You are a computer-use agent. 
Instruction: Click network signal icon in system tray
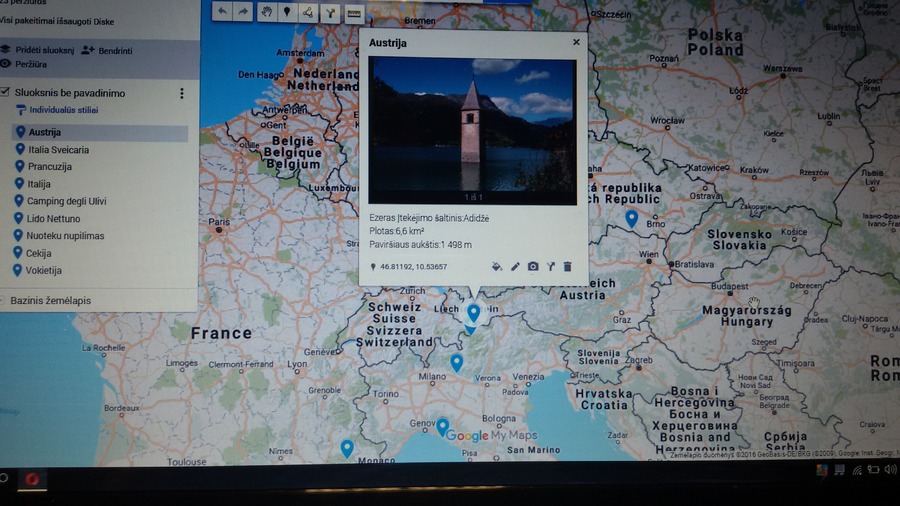tap(857, 470)
